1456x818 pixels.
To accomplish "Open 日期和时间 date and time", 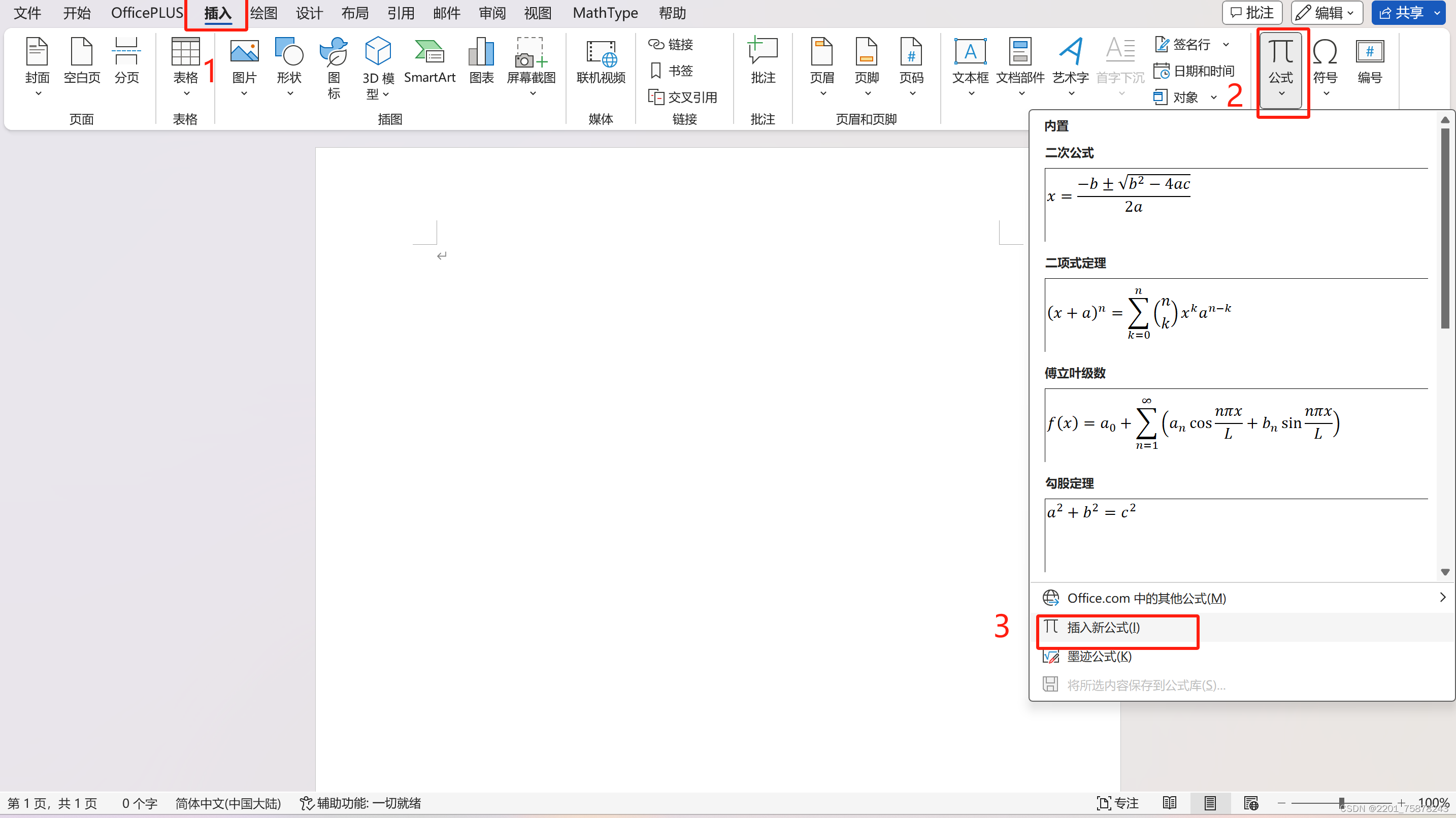I will coord(1194,71).
